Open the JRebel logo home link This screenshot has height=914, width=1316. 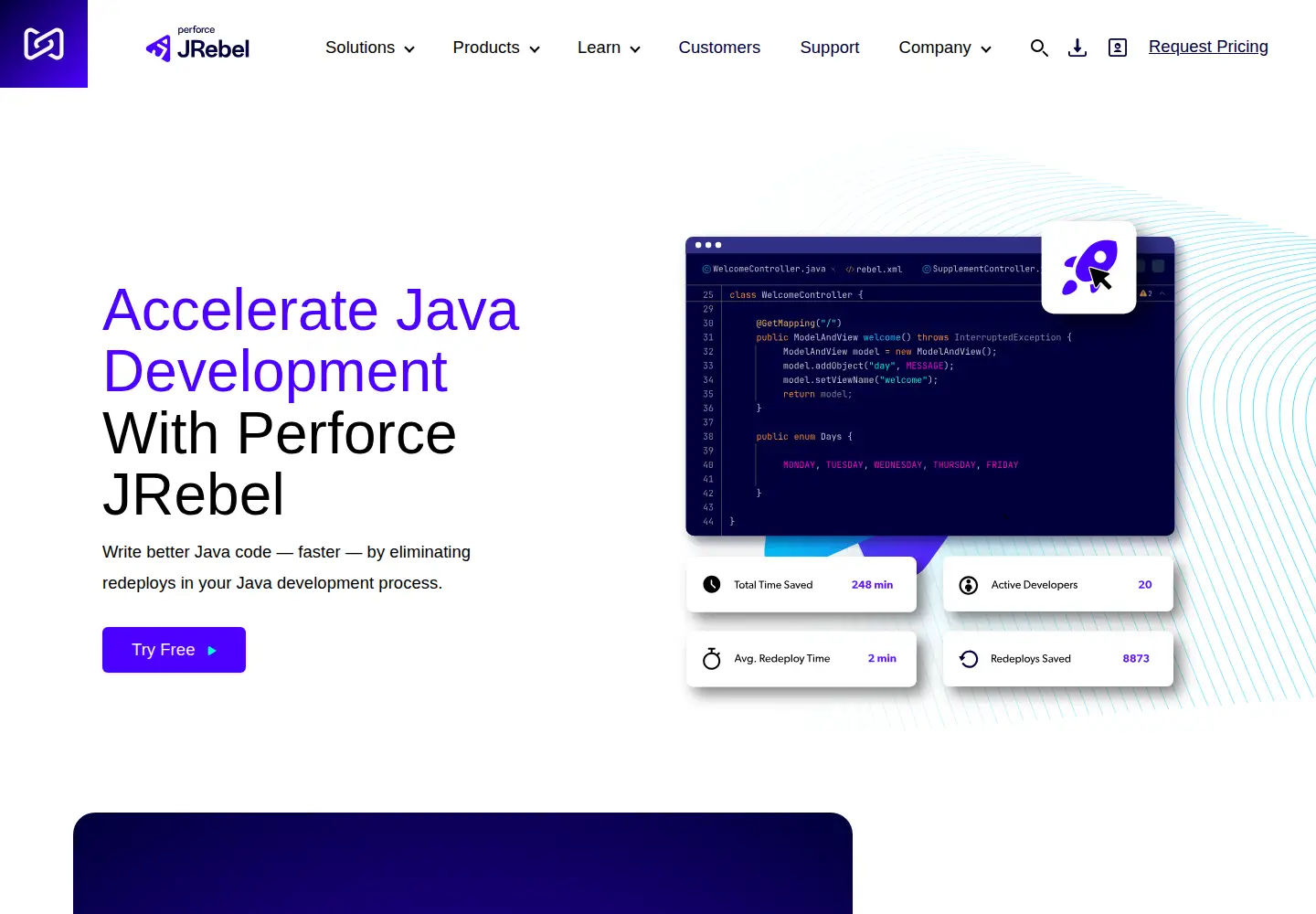197,45
